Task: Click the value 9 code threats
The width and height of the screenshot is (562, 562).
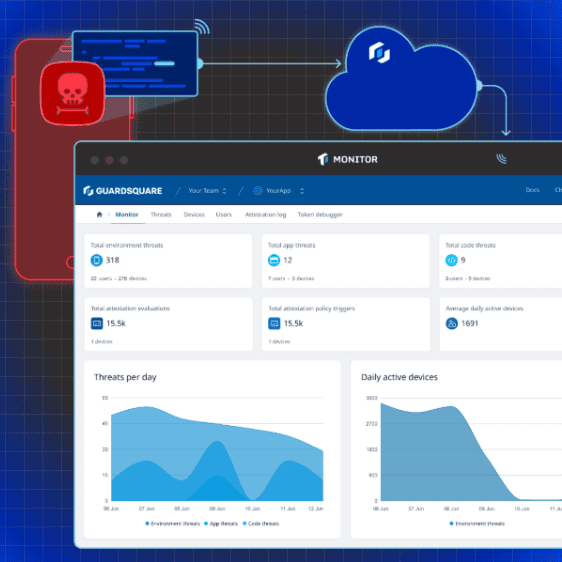Action: click(x=463, y=260)
